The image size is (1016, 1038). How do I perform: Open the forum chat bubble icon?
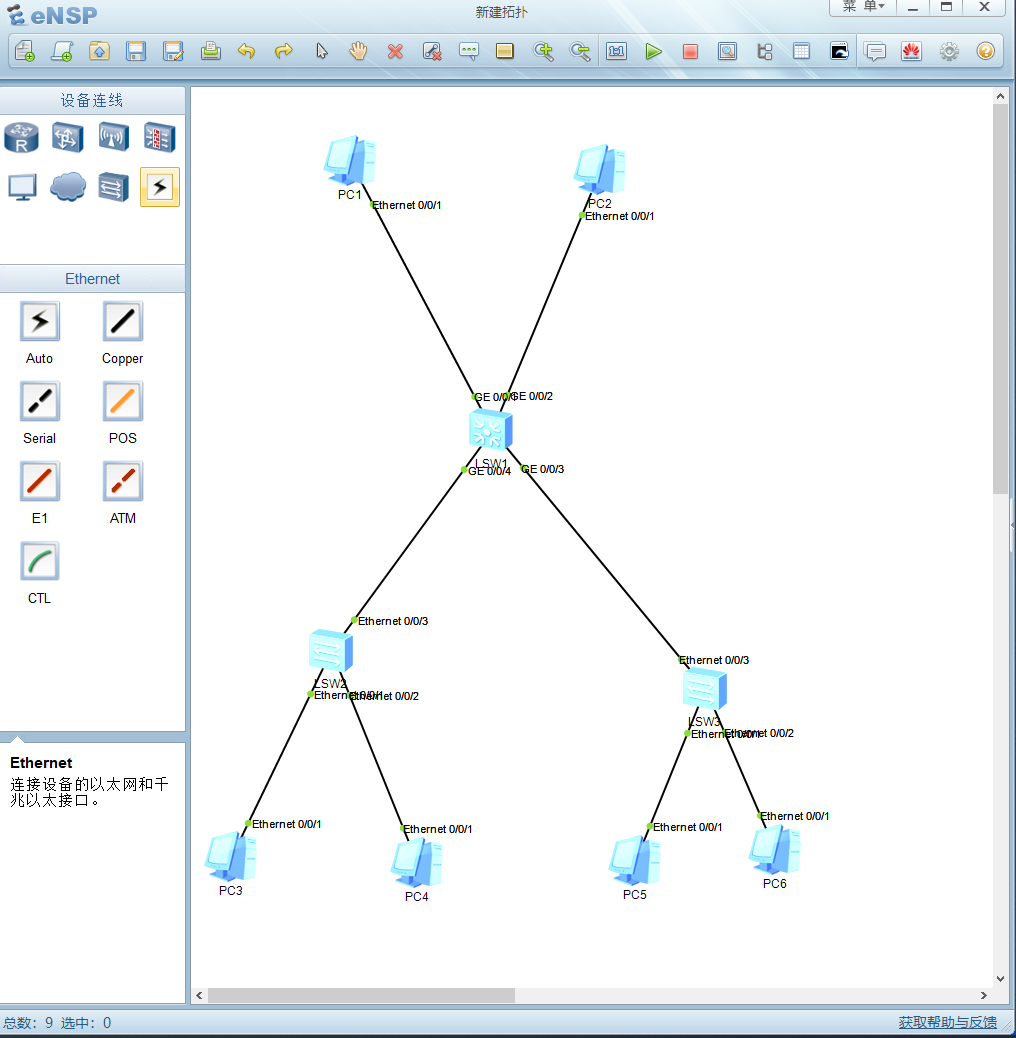(x=876, y=51)
